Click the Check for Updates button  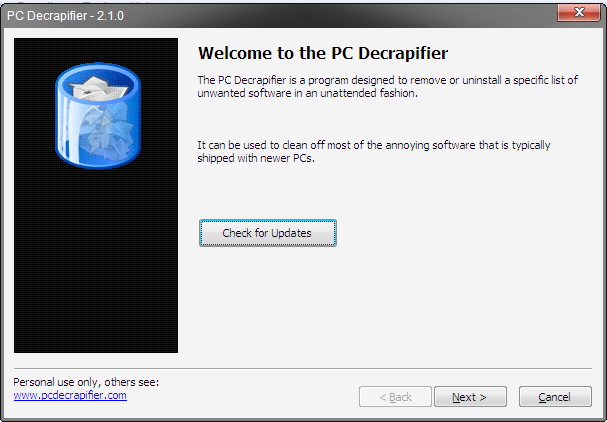[267, 233]
